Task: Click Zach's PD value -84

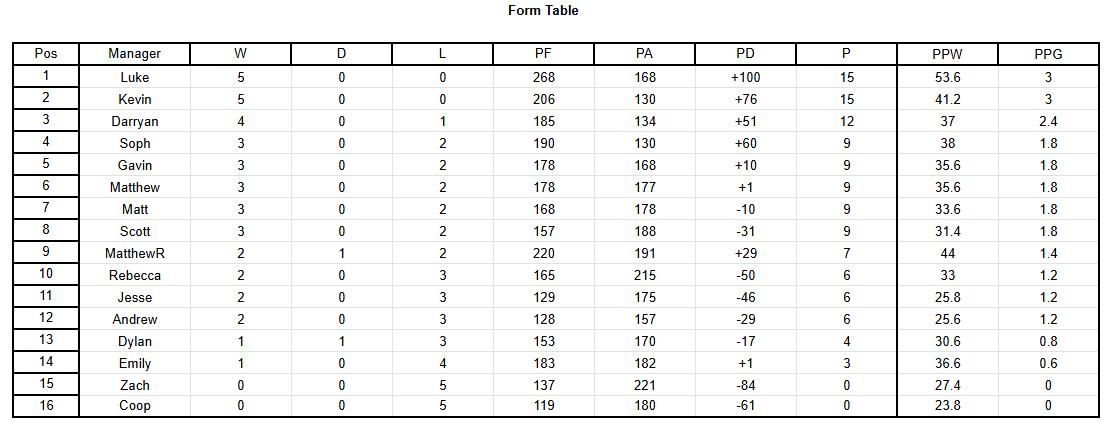Action: point(746,384)
